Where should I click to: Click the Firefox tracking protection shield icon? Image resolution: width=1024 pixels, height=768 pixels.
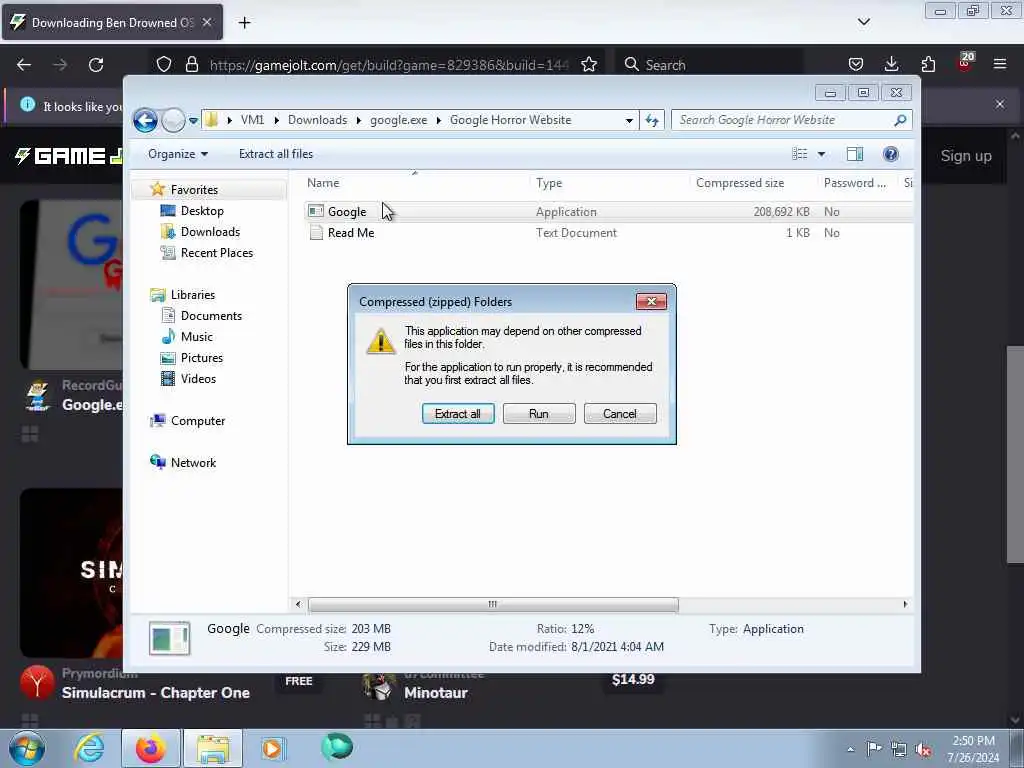point(164,65)
